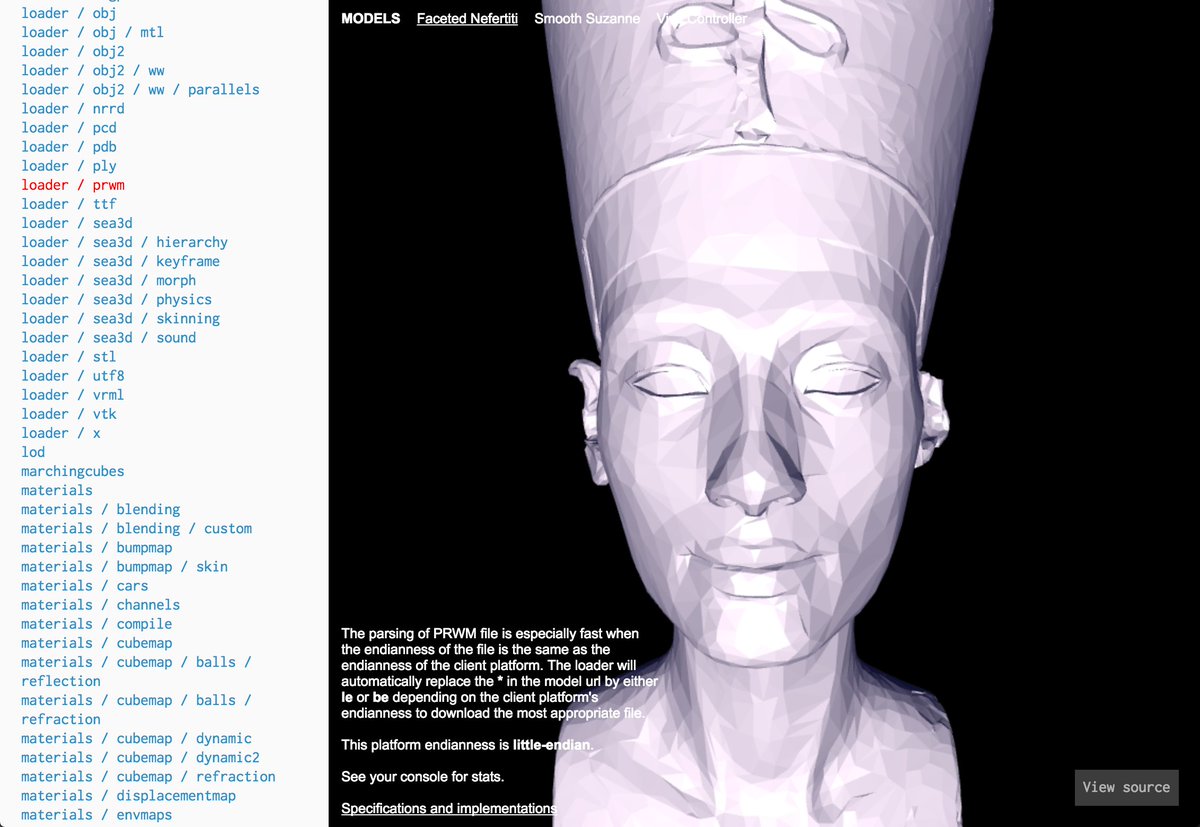Image resolution: width=1200 pixels, height=827 pixels.
Task: Open the loader / pdb example
Action: 69,146
